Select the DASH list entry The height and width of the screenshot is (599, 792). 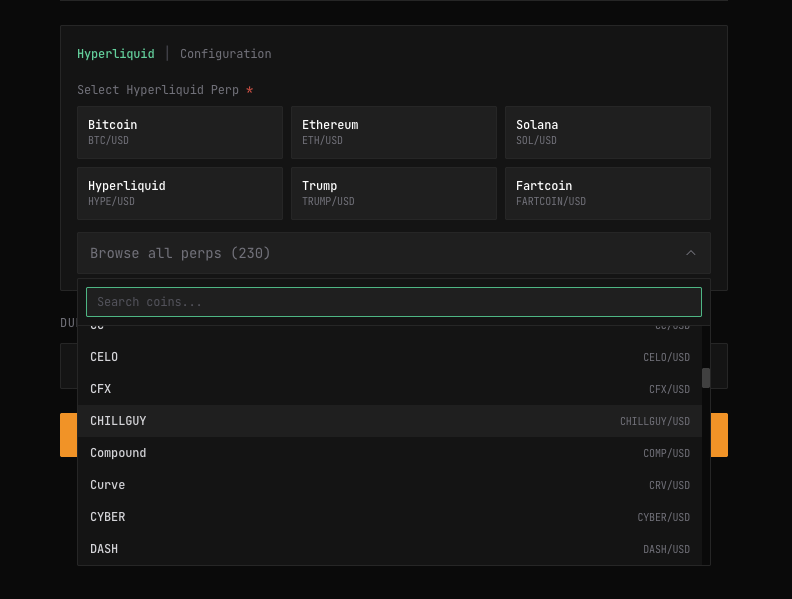[x=389, y=549]
